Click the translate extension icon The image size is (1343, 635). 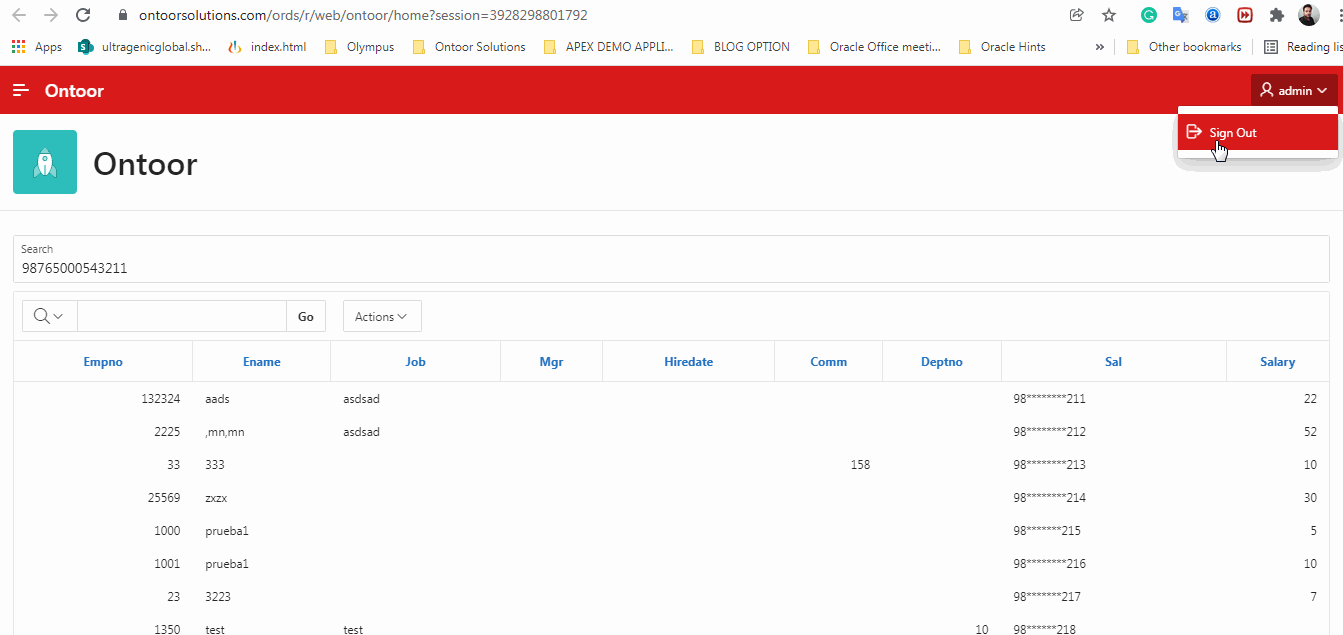pyautogui.click(x=1180, y=15)
